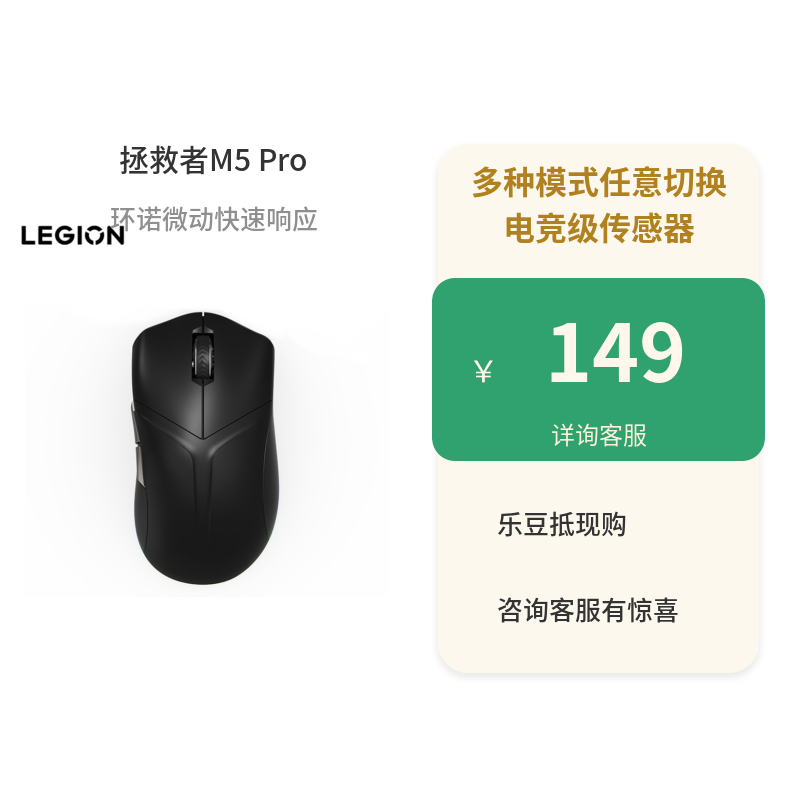This screenshot has width=800, height=800.
Task: Open the black mouse product image
Action: 204,448
